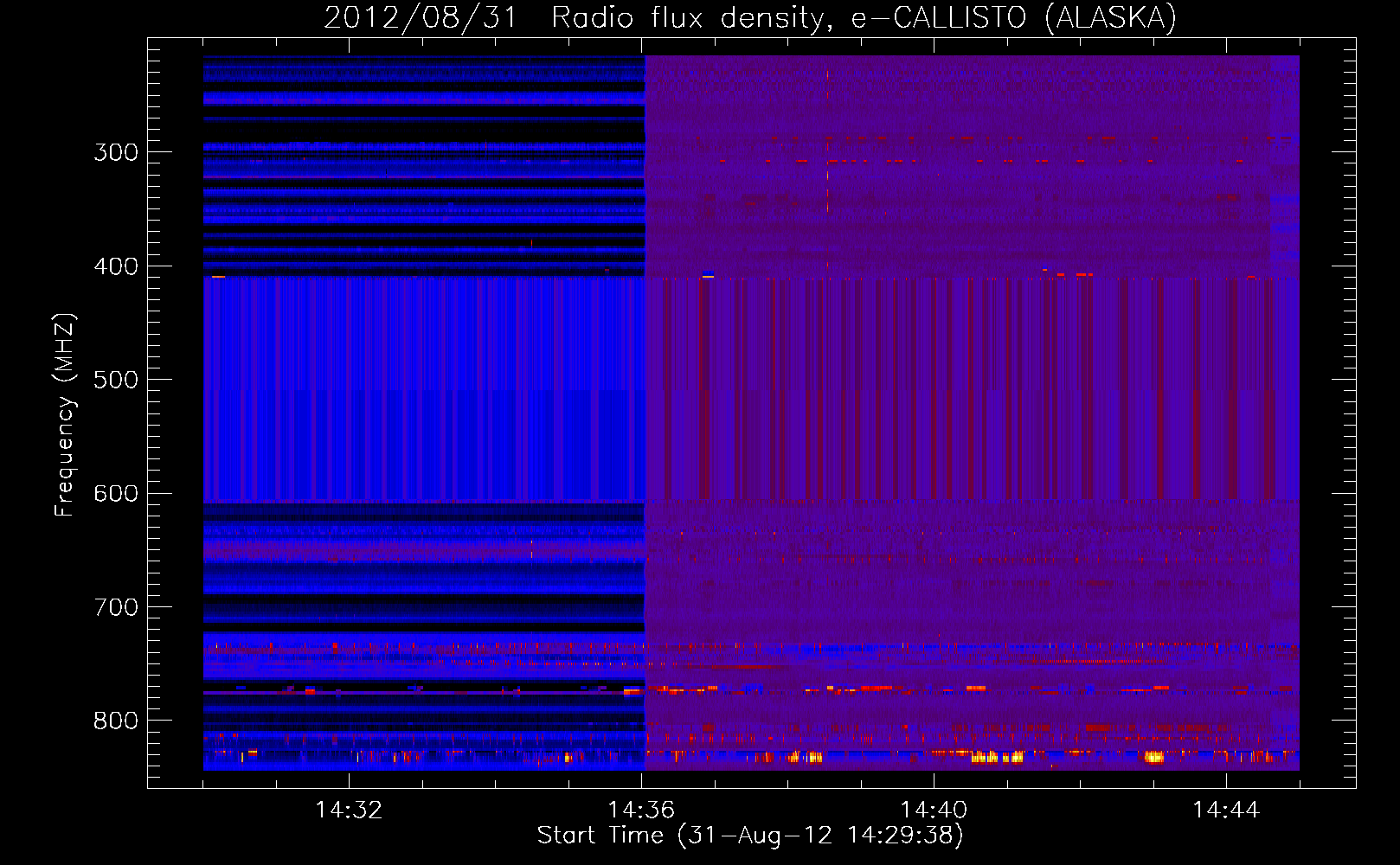This screenshot has width=1400, height=865.
Task: Select the 300 frequency axis label
Action: [116, 152]
